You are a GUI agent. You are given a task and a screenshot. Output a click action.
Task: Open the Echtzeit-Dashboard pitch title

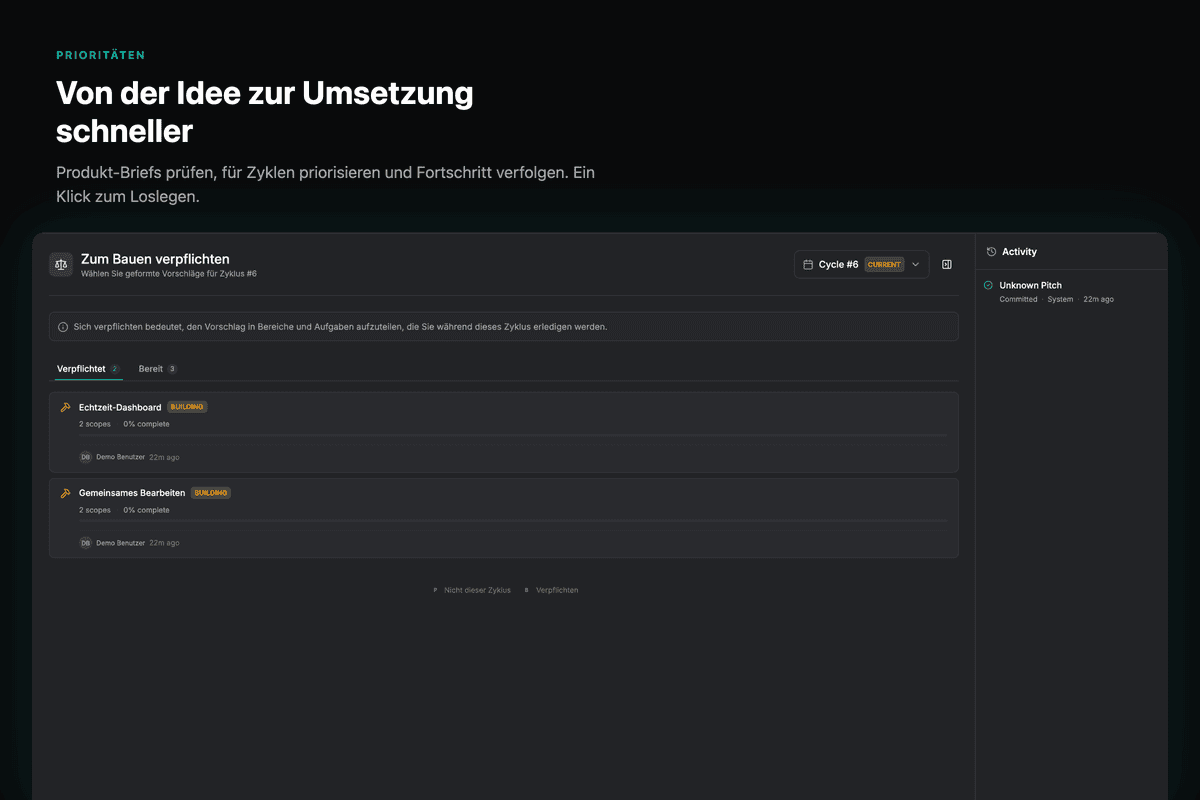[x=120, y=407]
